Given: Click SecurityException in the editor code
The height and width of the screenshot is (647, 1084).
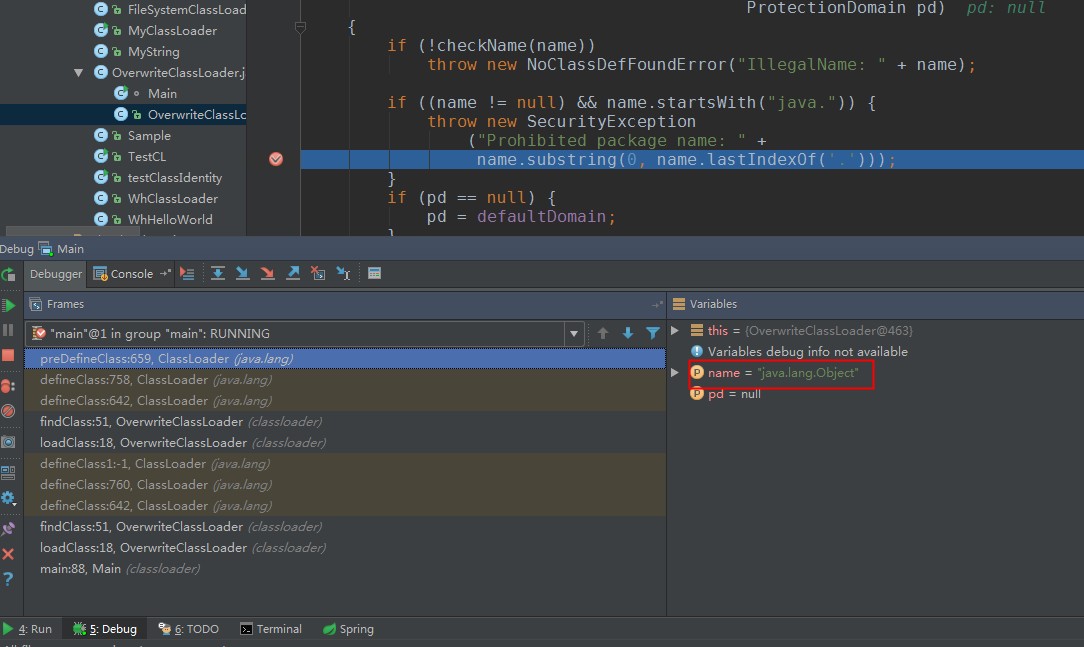Looking at the screenshot, I should 611,122.
